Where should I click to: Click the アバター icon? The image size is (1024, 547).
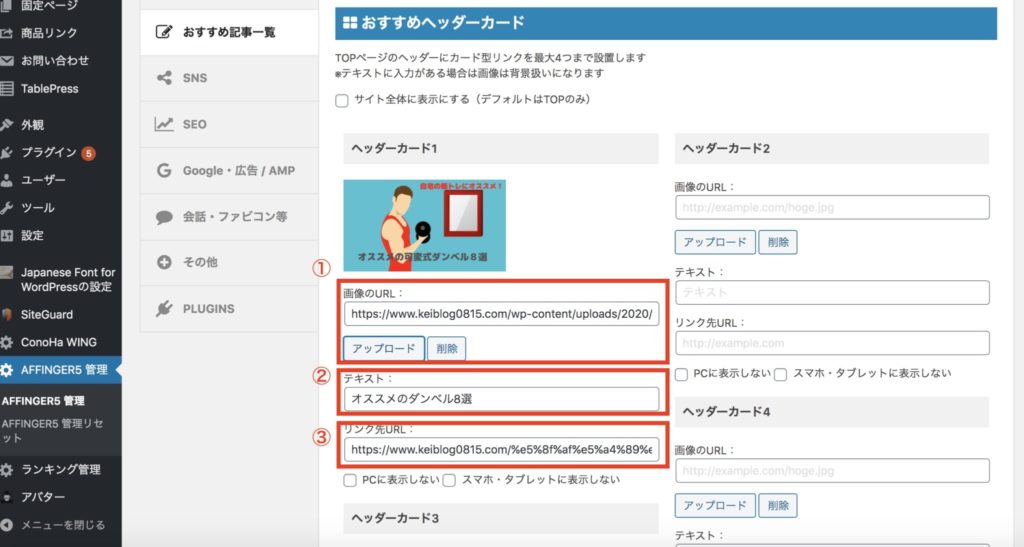click(x=7, y=497)
